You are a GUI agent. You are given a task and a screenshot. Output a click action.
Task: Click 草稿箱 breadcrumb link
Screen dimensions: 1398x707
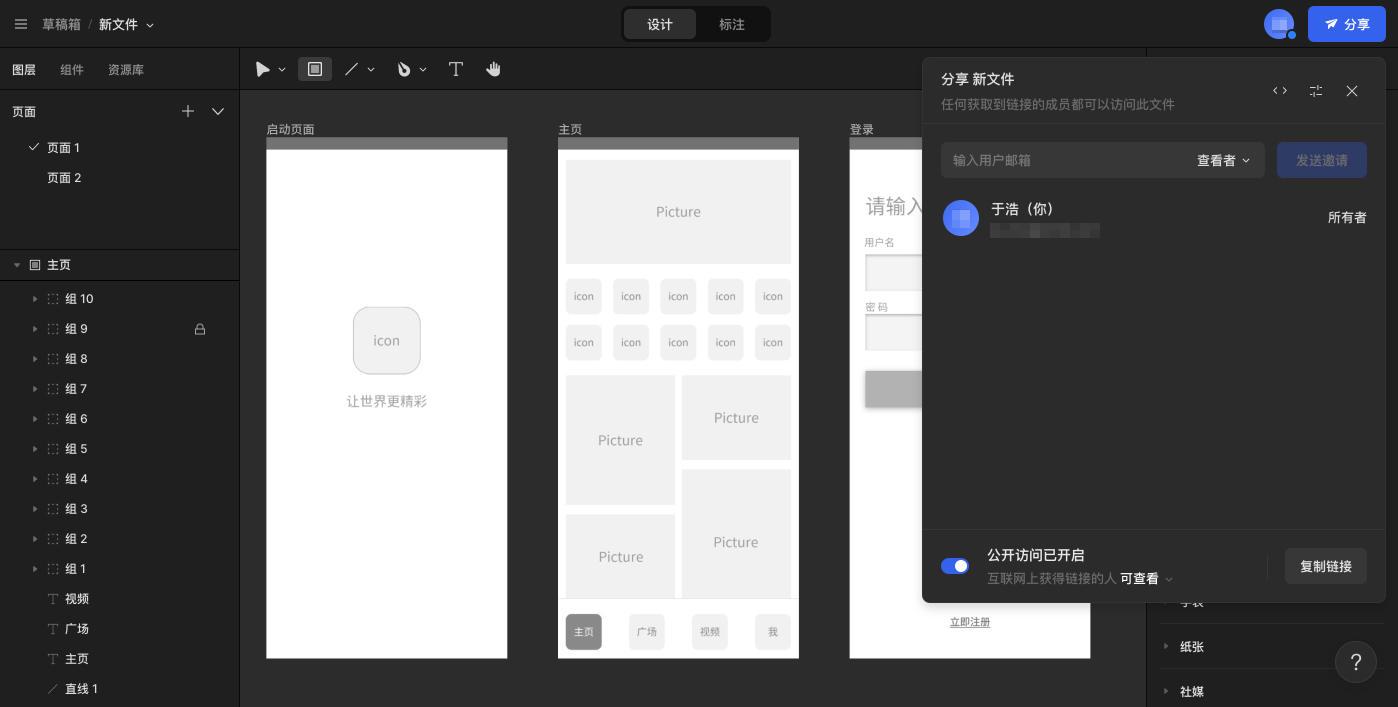coord(61,24)
